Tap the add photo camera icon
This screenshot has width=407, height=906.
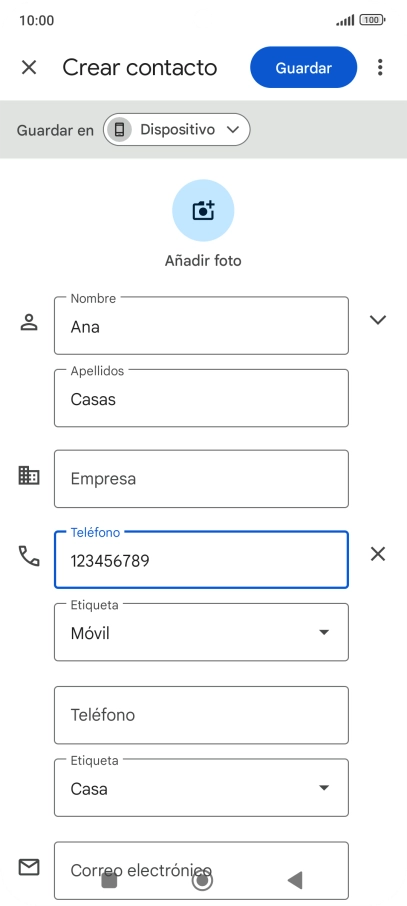coord(203,210)
